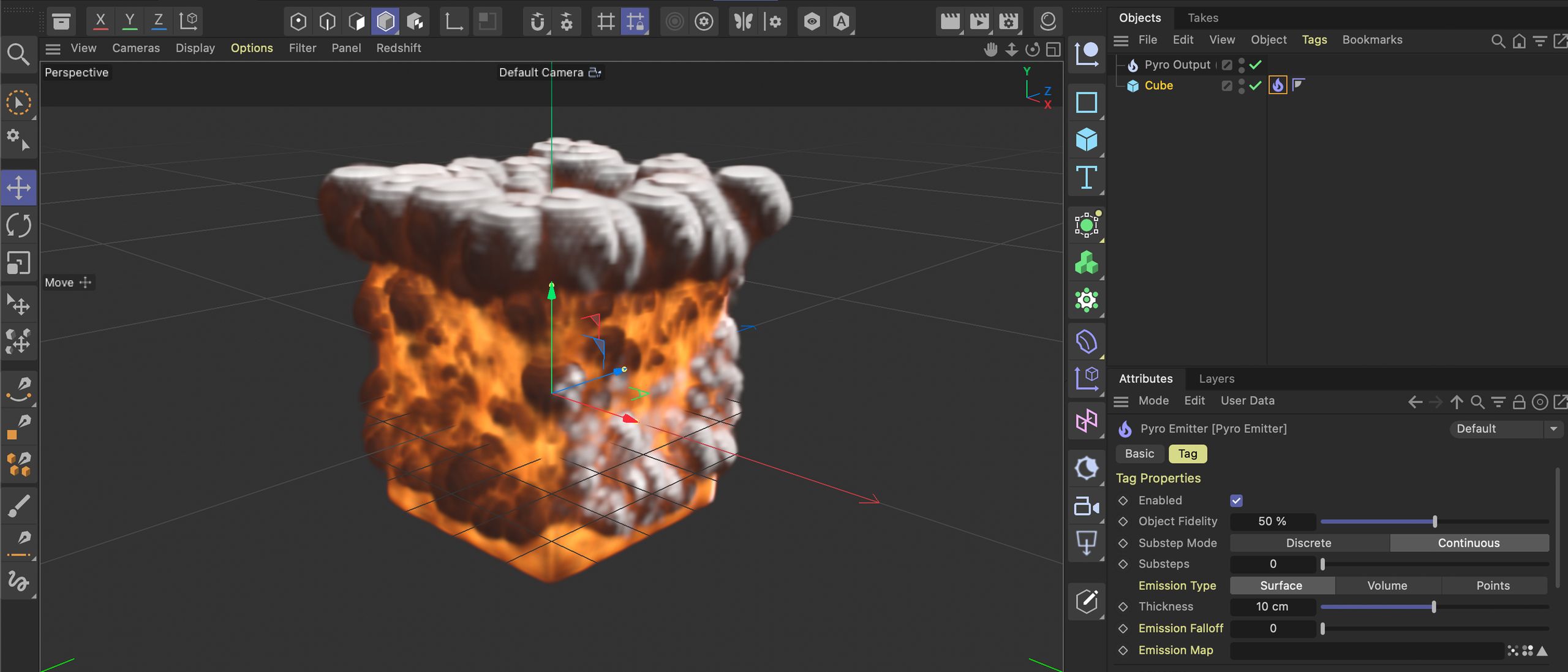Toggle the Enabled checkbox in Tag Properties
The height and width of the screenshot is (672, 1568).
tap(1236, 500)
